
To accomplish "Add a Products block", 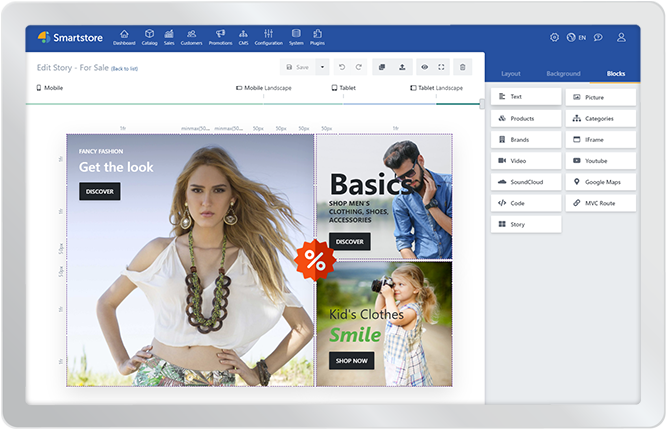I will (x=526, y=119).
